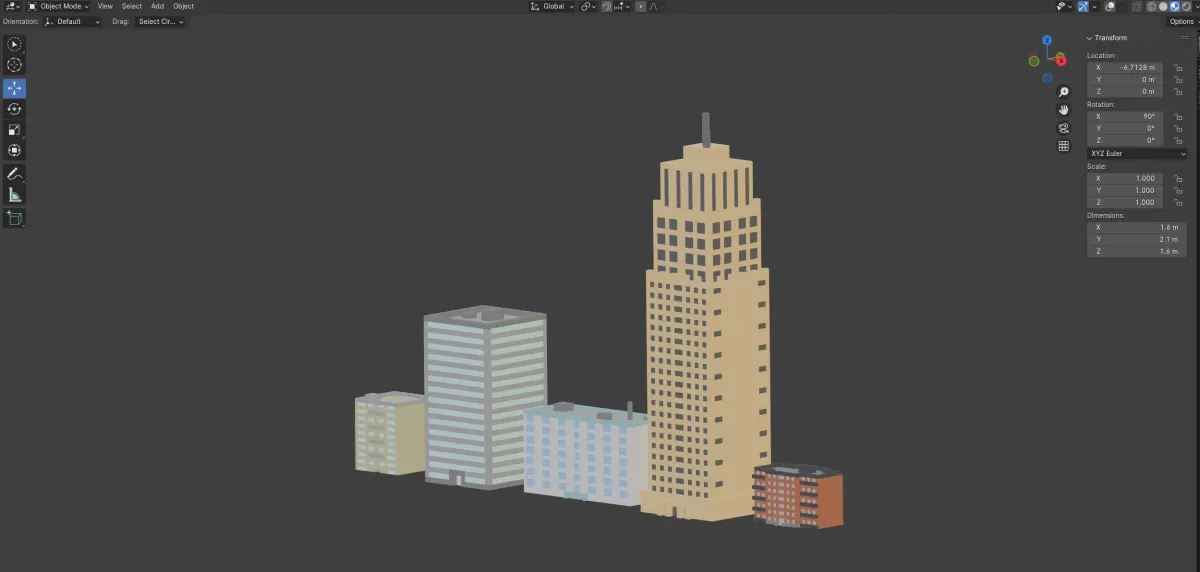Screen dimensions: 1200x572
Task: Open the XYZ Euler rotation mode dropdown
Action: click(1137, 154)
